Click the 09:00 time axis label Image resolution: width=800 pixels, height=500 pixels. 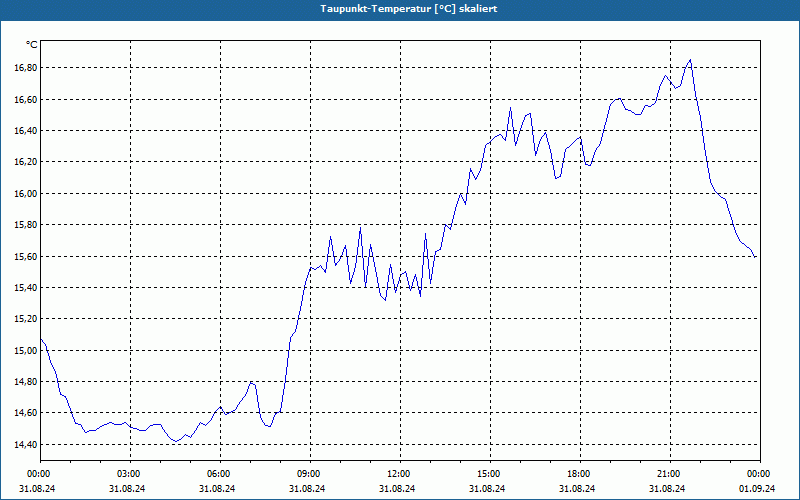pos(307,474)
